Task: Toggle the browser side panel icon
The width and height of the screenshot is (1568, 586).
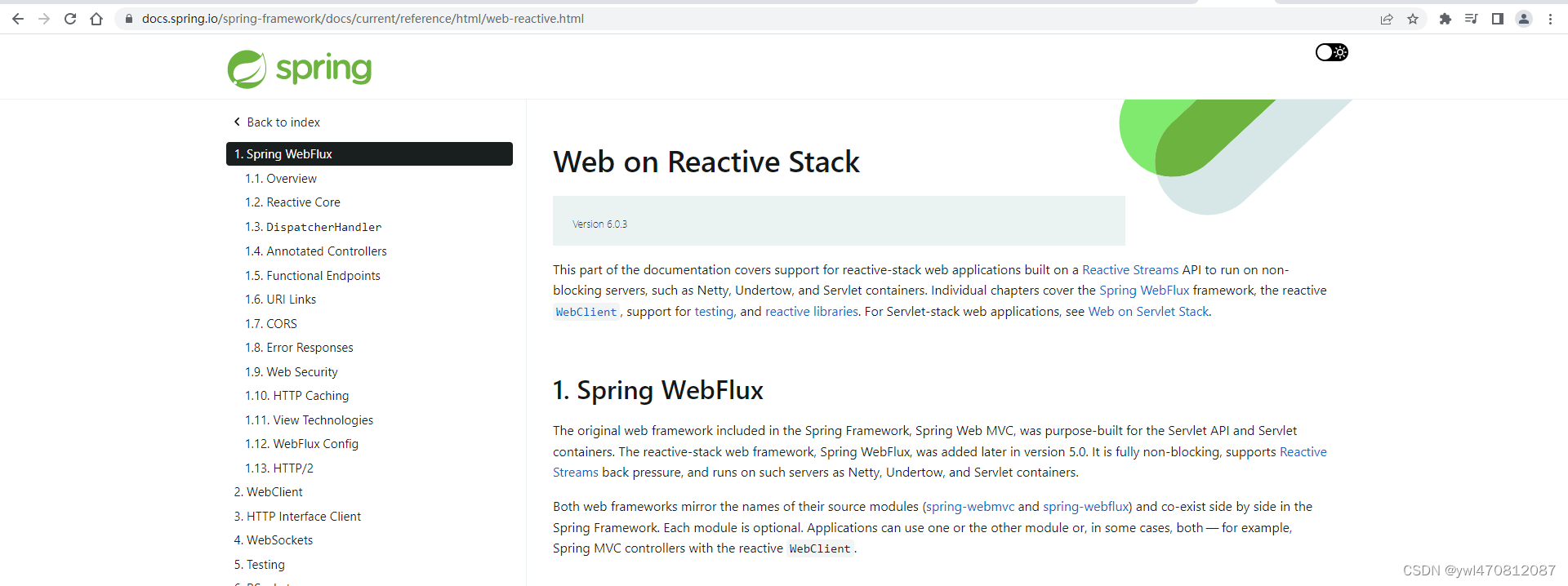Action: click(x=1498, y=19)
